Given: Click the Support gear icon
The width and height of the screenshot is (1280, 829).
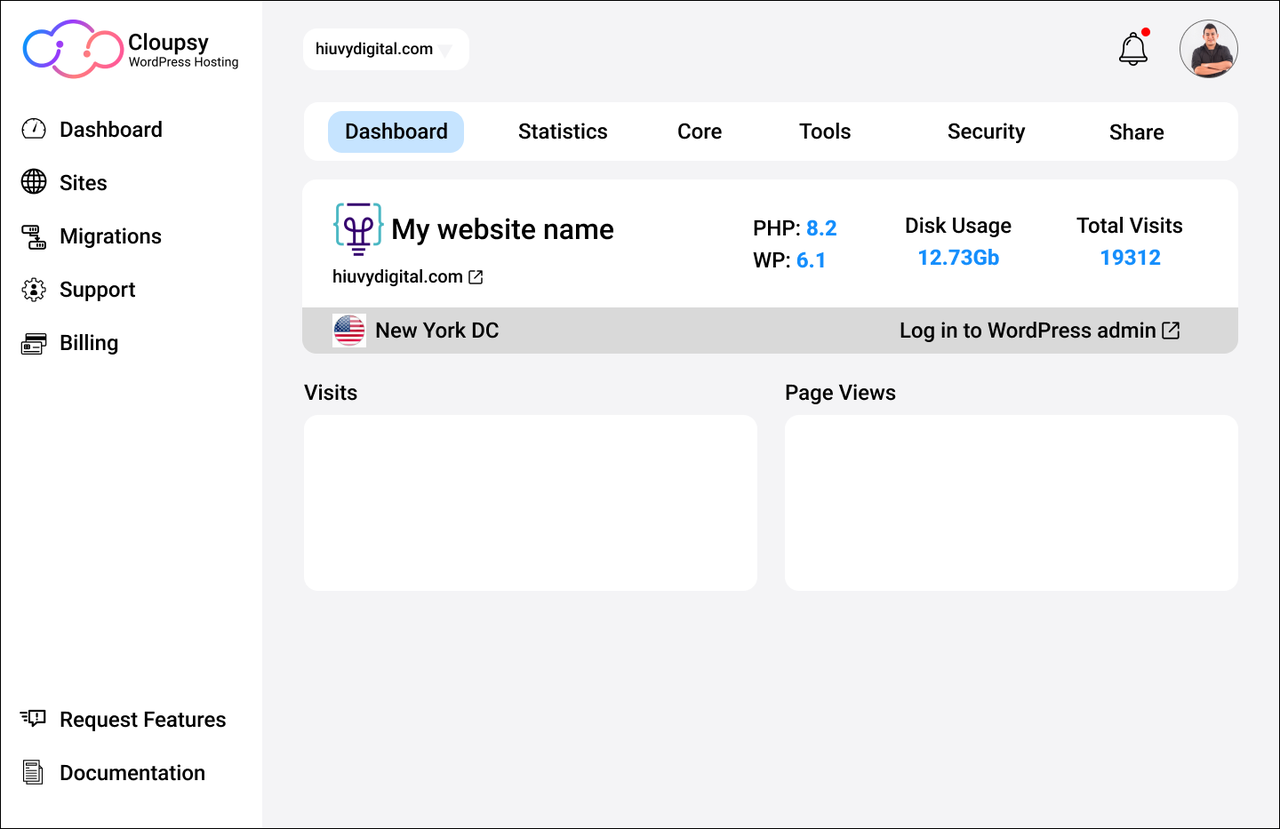Looking at the screenshot, I should 33,289.
